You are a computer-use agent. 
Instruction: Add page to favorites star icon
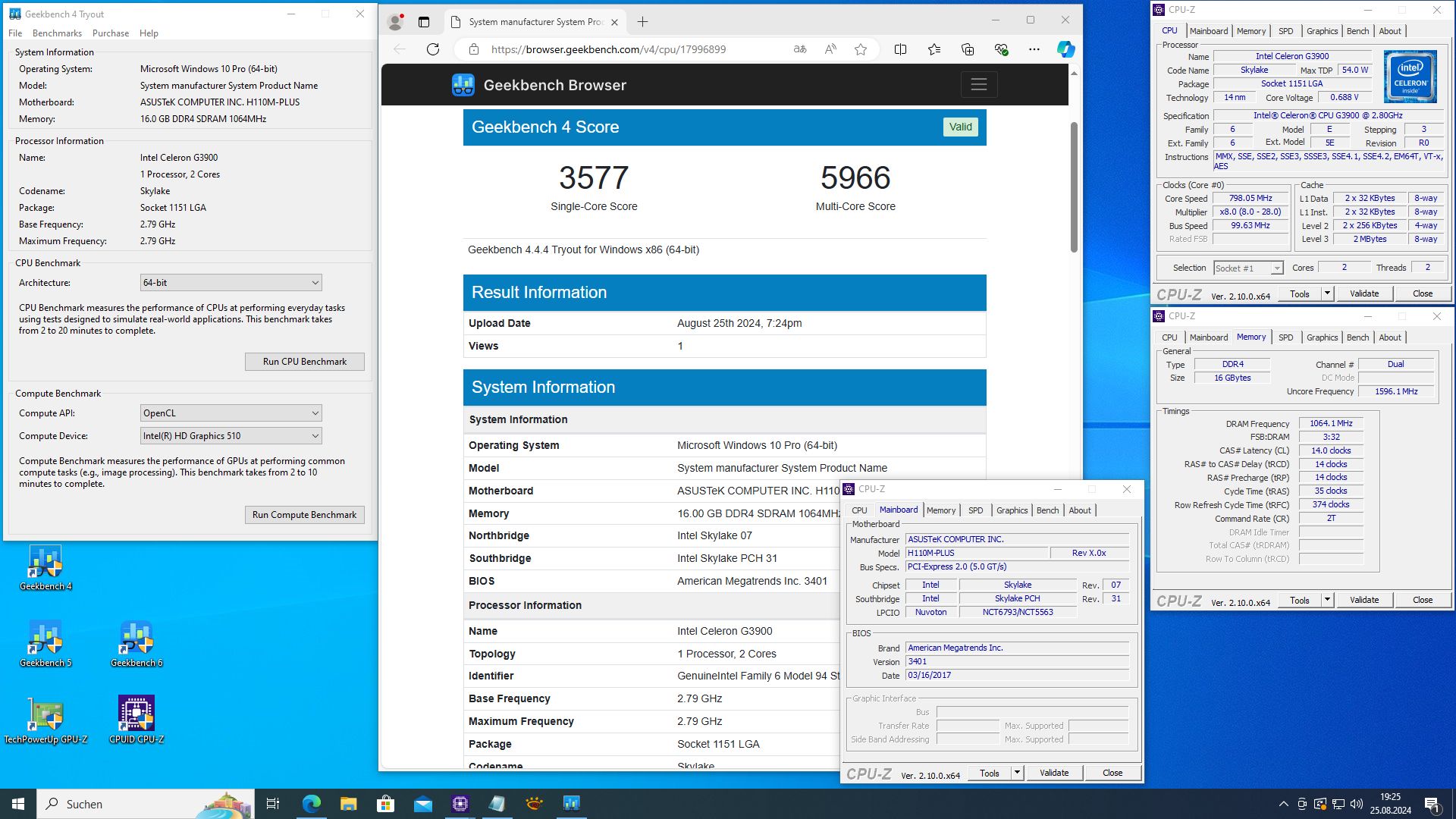coord(861,49)
